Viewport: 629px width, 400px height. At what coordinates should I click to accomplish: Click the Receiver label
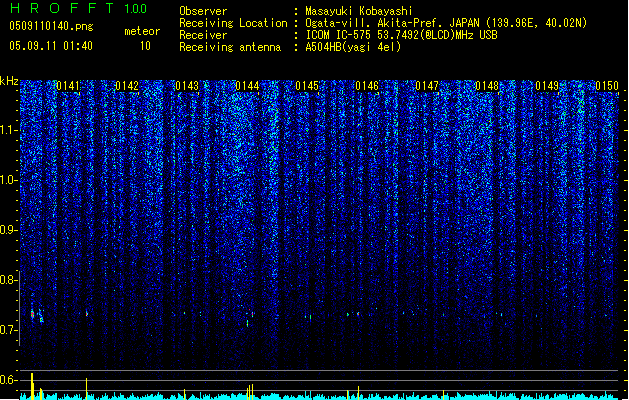pos(203,35)
